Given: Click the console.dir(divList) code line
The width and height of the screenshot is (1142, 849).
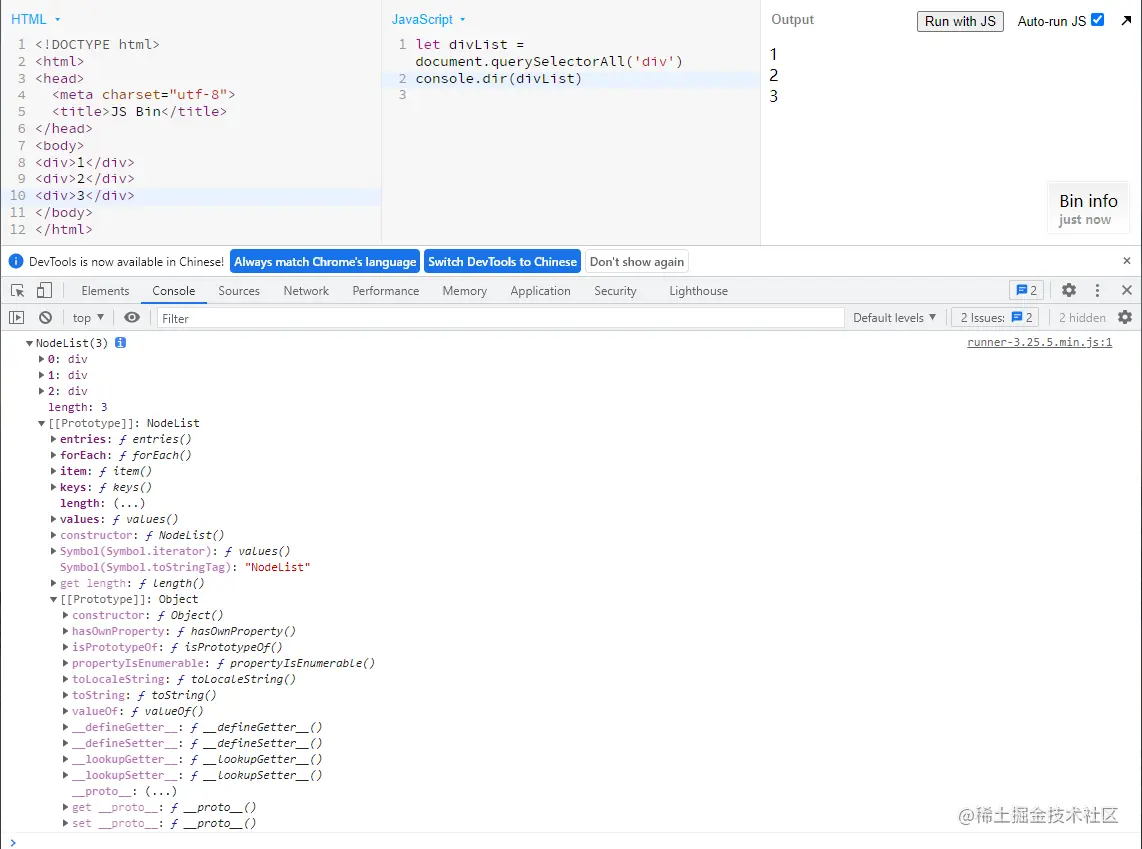Looking at the screenshot, I should [498, 78].
